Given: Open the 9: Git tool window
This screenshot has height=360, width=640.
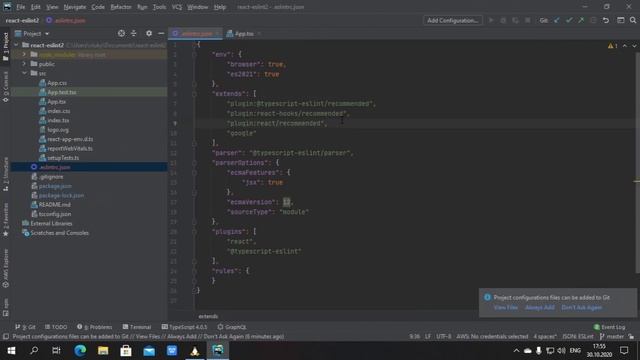Looking at the screenshot, I should coord(25,327).
